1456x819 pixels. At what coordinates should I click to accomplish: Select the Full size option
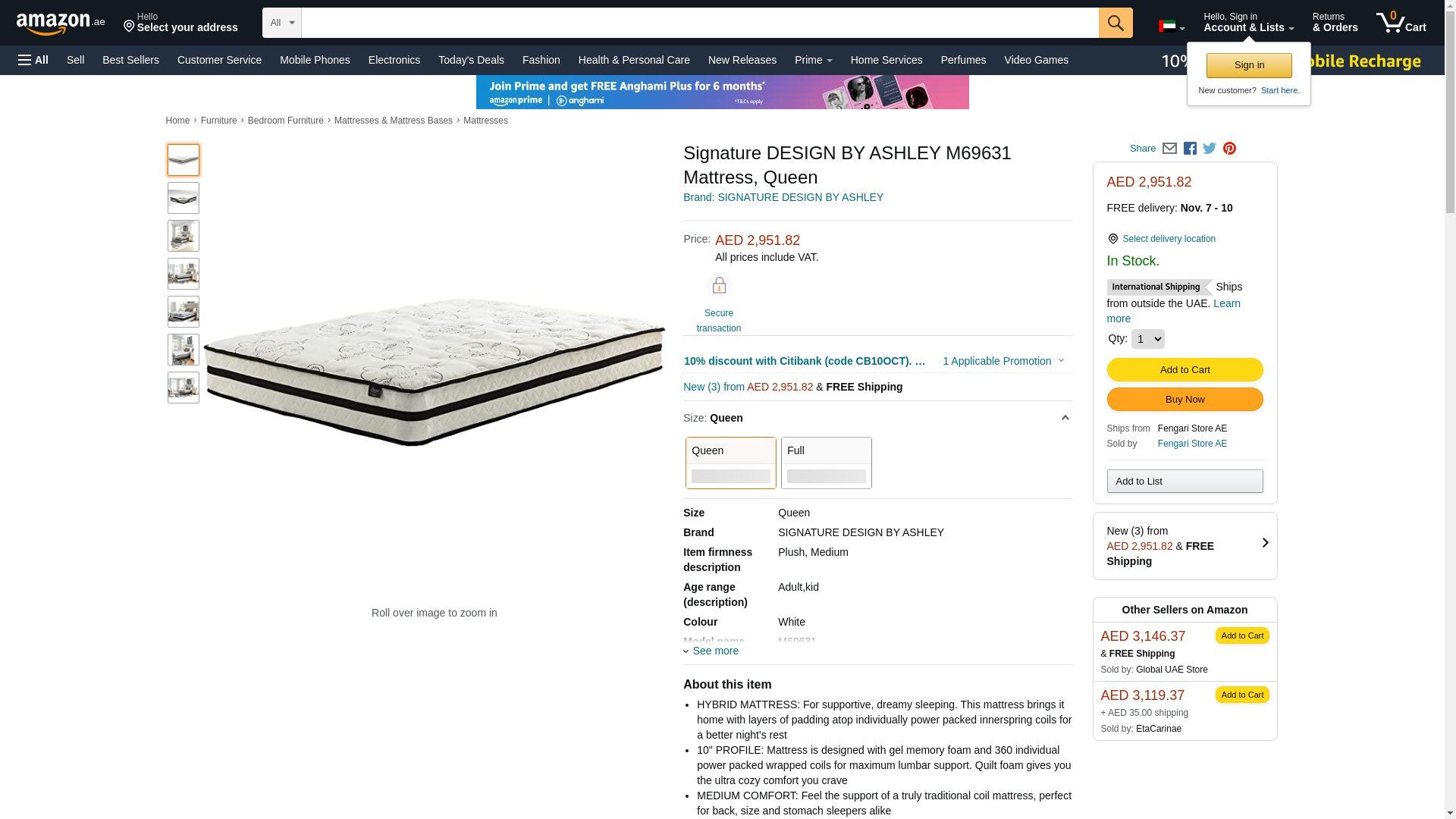826,463
